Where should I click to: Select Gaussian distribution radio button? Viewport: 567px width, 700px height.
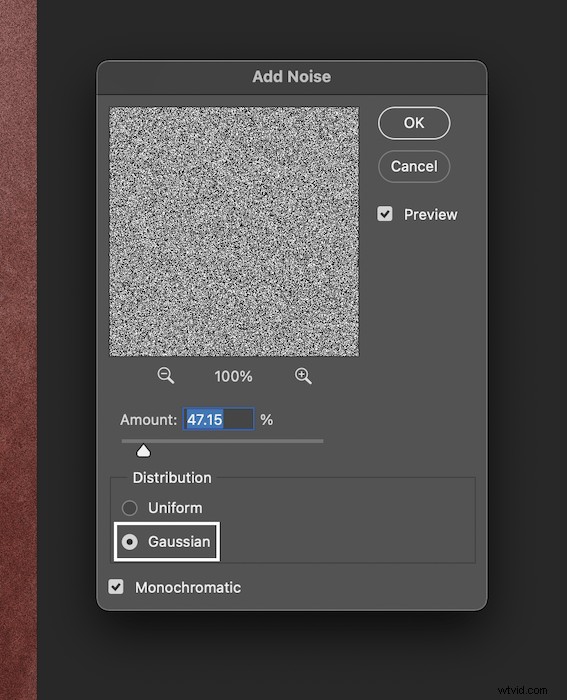click(x=129, y=542)
